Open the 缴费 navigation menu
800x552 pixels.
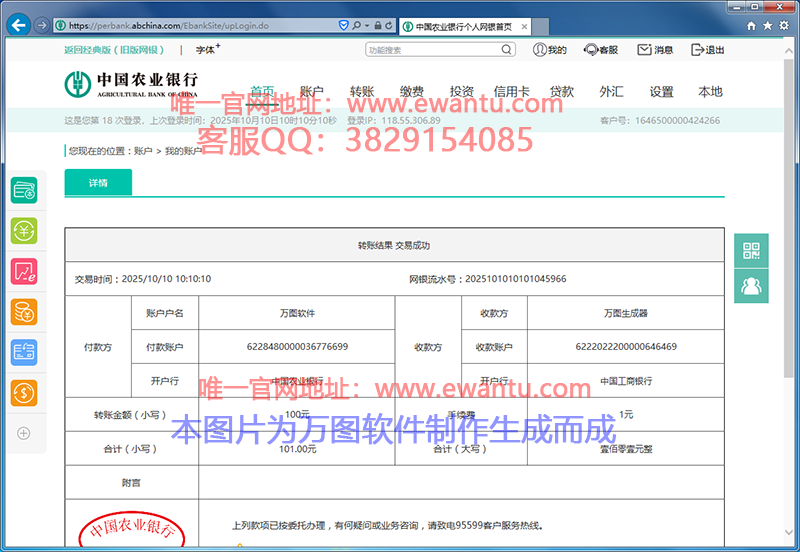click(412, 92)
